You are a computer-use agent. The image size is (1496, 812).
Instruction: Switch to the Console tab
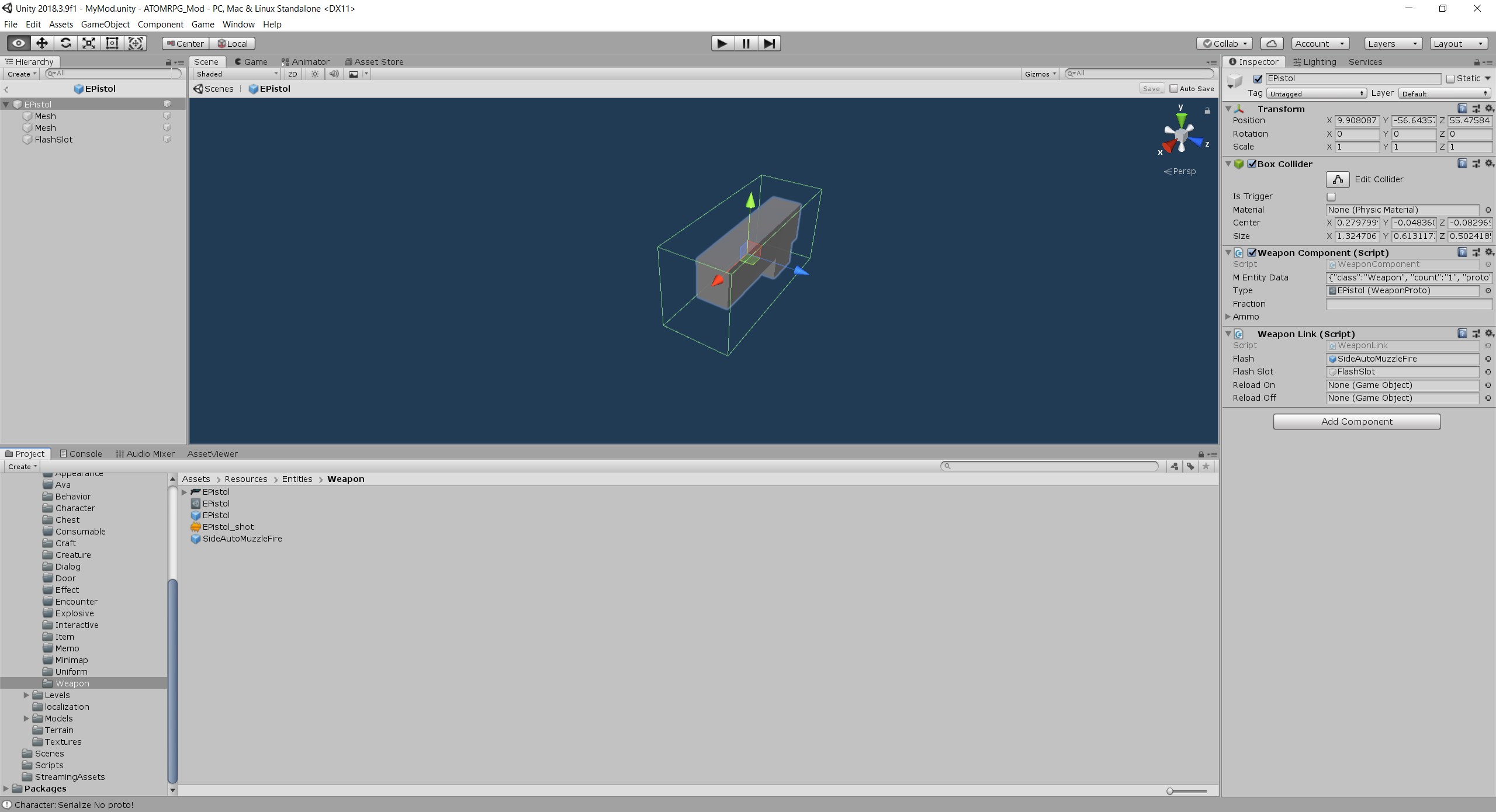(x=81, y=454)
